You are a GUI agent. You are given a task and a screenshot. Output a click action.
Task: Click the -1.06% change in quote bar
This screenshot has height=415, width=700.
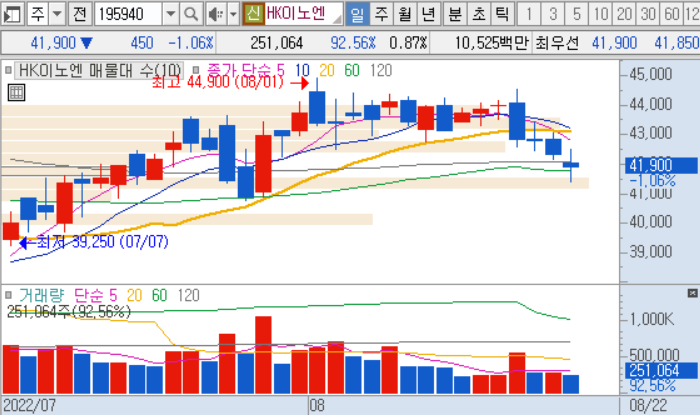tap(191, 43)
